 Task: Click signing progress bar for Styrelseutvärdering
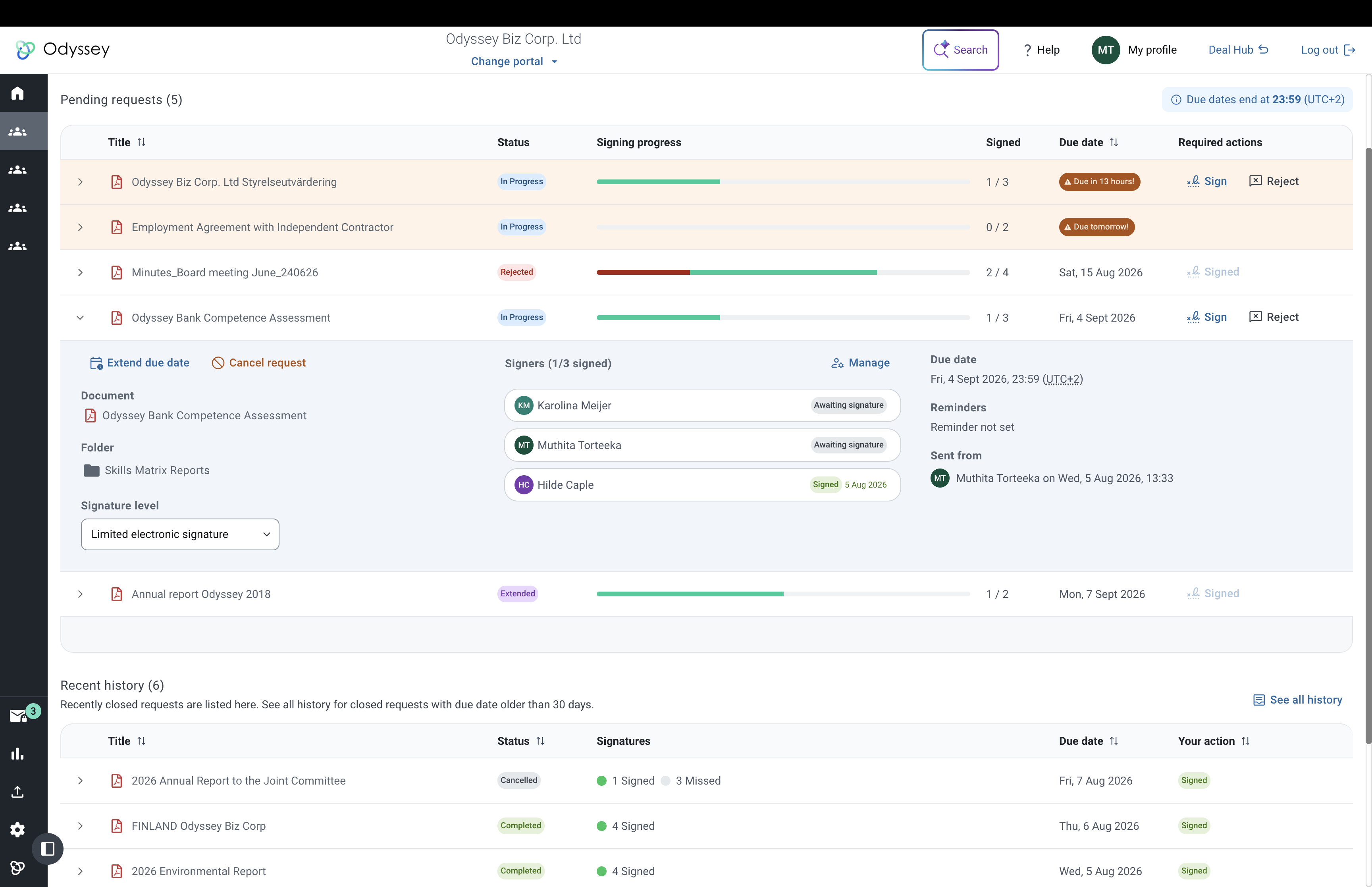tap(783, 182)
